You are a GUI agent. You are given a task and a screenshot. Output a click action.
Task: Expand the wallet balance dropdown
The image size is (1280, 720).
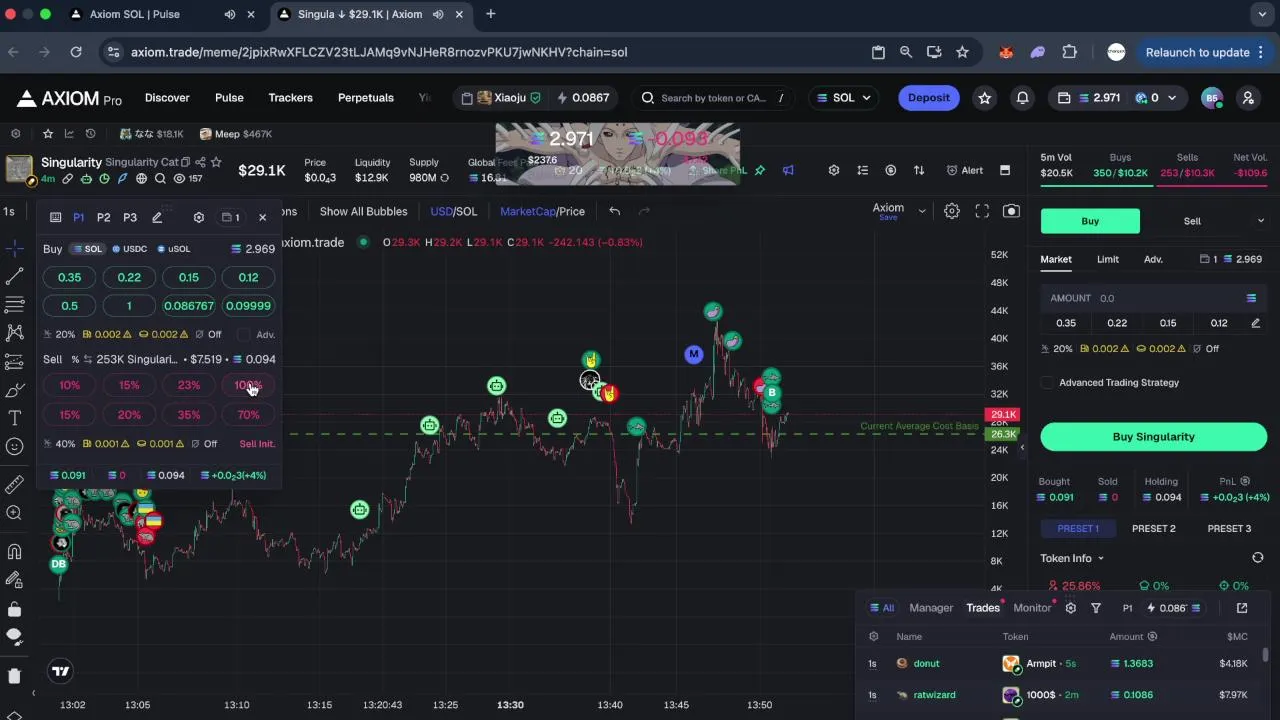tap(1172, 98)
